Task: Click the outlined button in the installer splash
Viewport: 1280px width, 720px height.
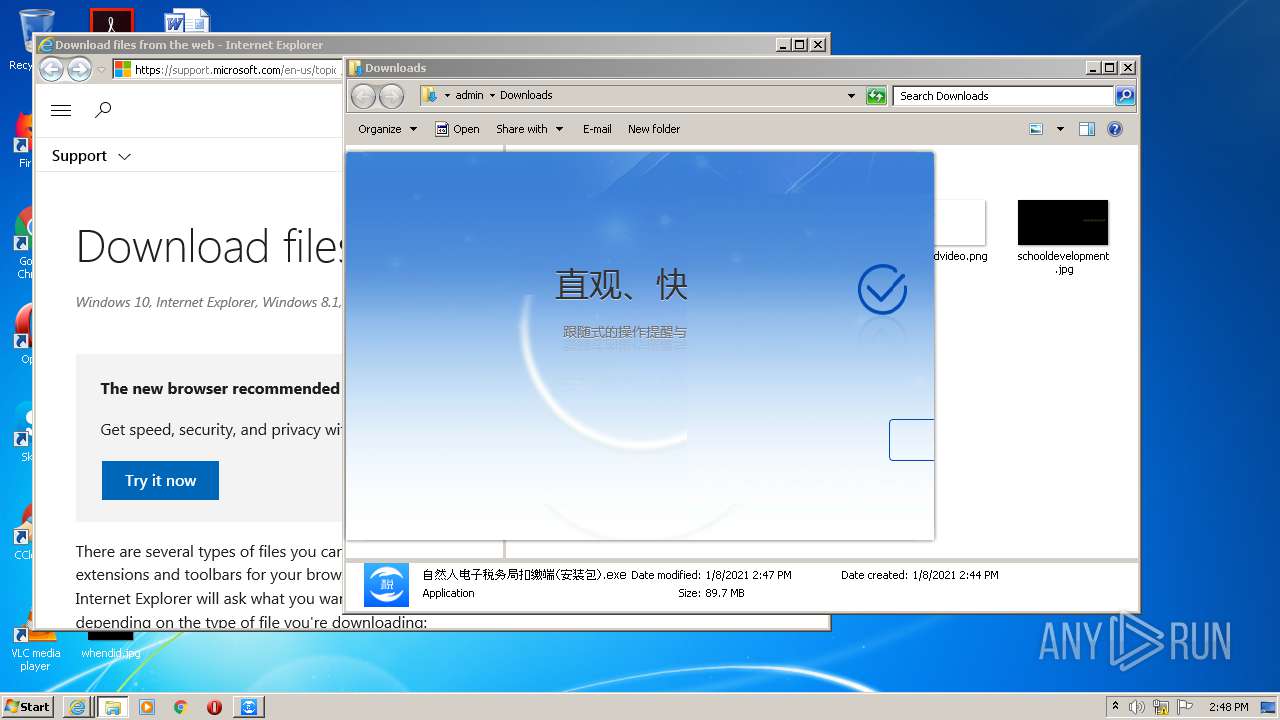Action: pos(911,440)
